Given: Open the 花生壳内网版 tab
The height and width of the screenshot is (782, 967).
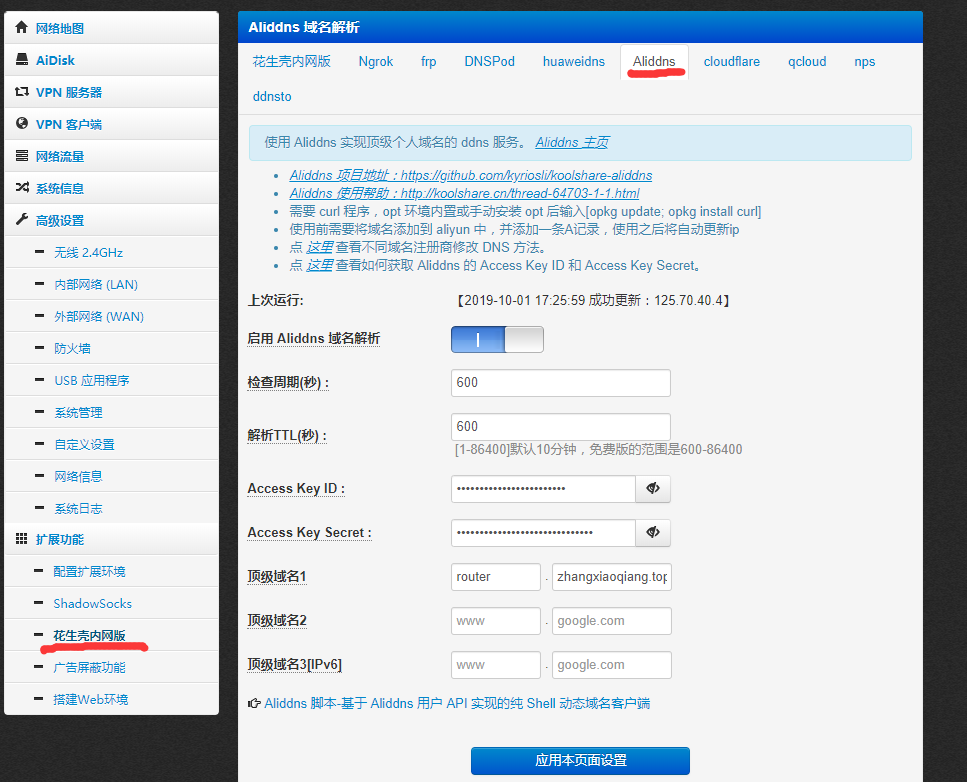Looking at the screenshot, I should click(x=292, y=61).
